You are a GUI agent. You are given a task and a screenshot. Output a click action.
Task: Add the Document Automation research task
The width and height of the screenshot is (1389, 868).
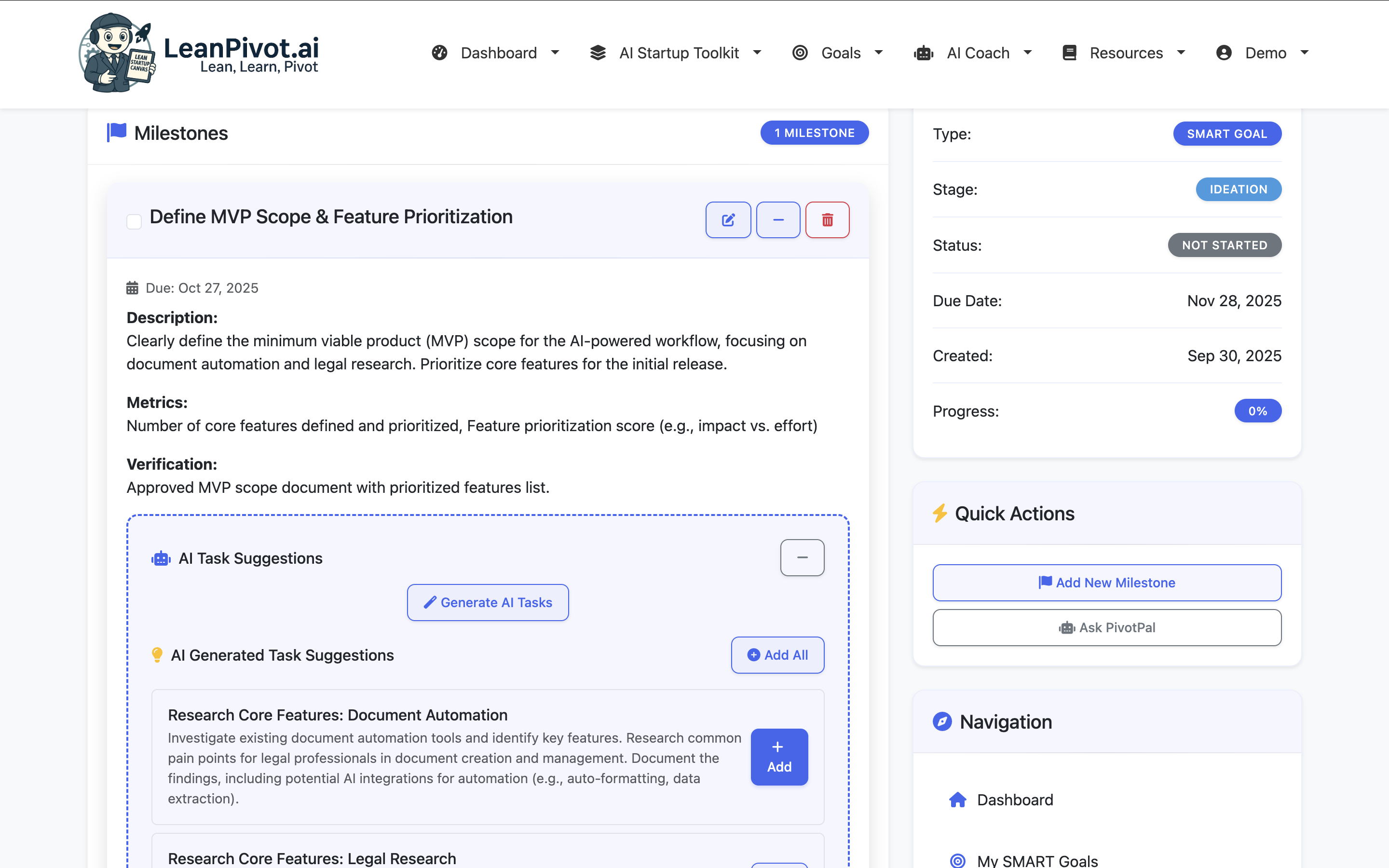[778, 757]
